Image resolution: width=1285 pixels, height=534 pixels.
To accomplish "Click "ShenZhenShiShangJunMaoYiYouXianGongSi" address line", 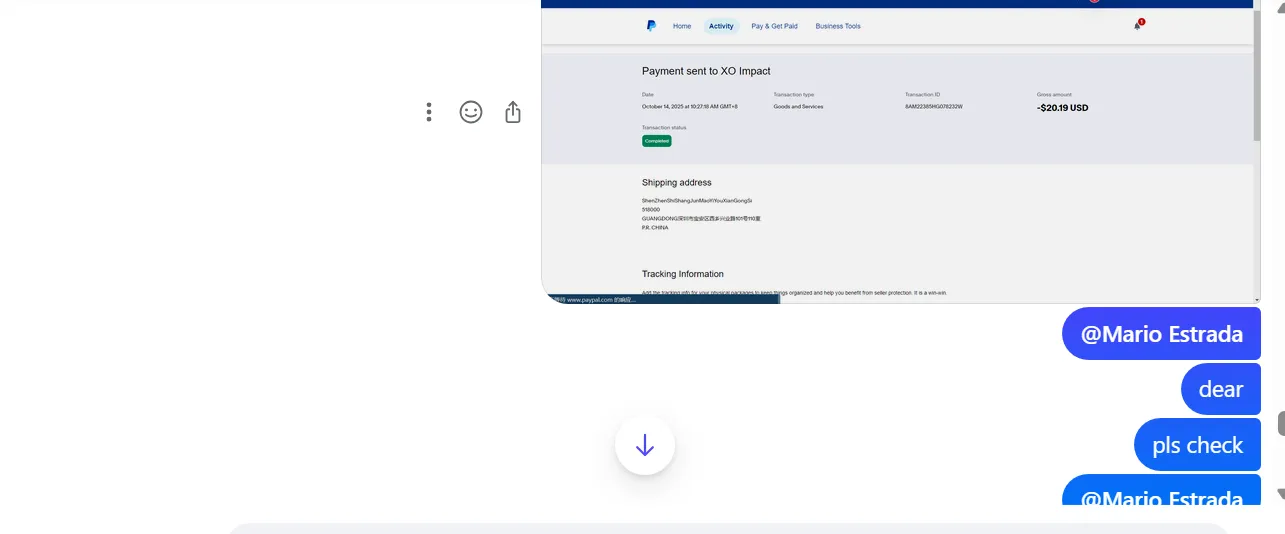I will (x=697, y=200).
